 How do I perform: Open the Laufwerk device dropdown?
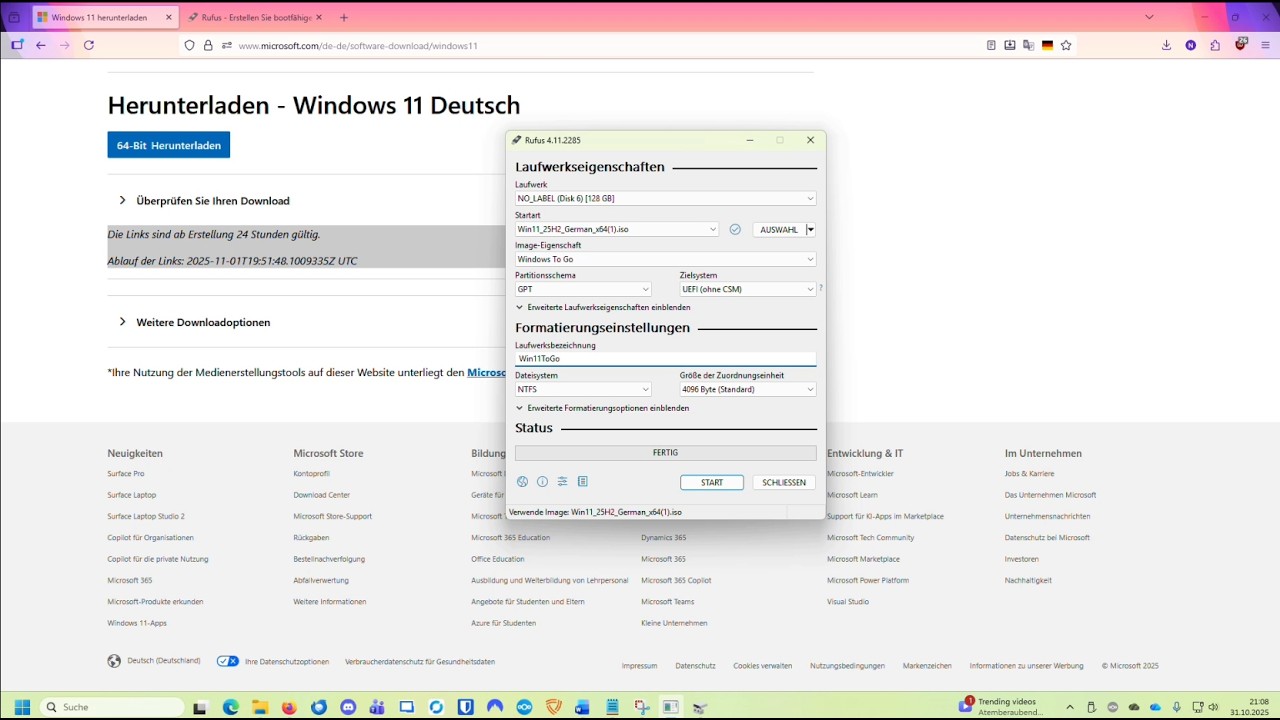[x=665, y=198]
